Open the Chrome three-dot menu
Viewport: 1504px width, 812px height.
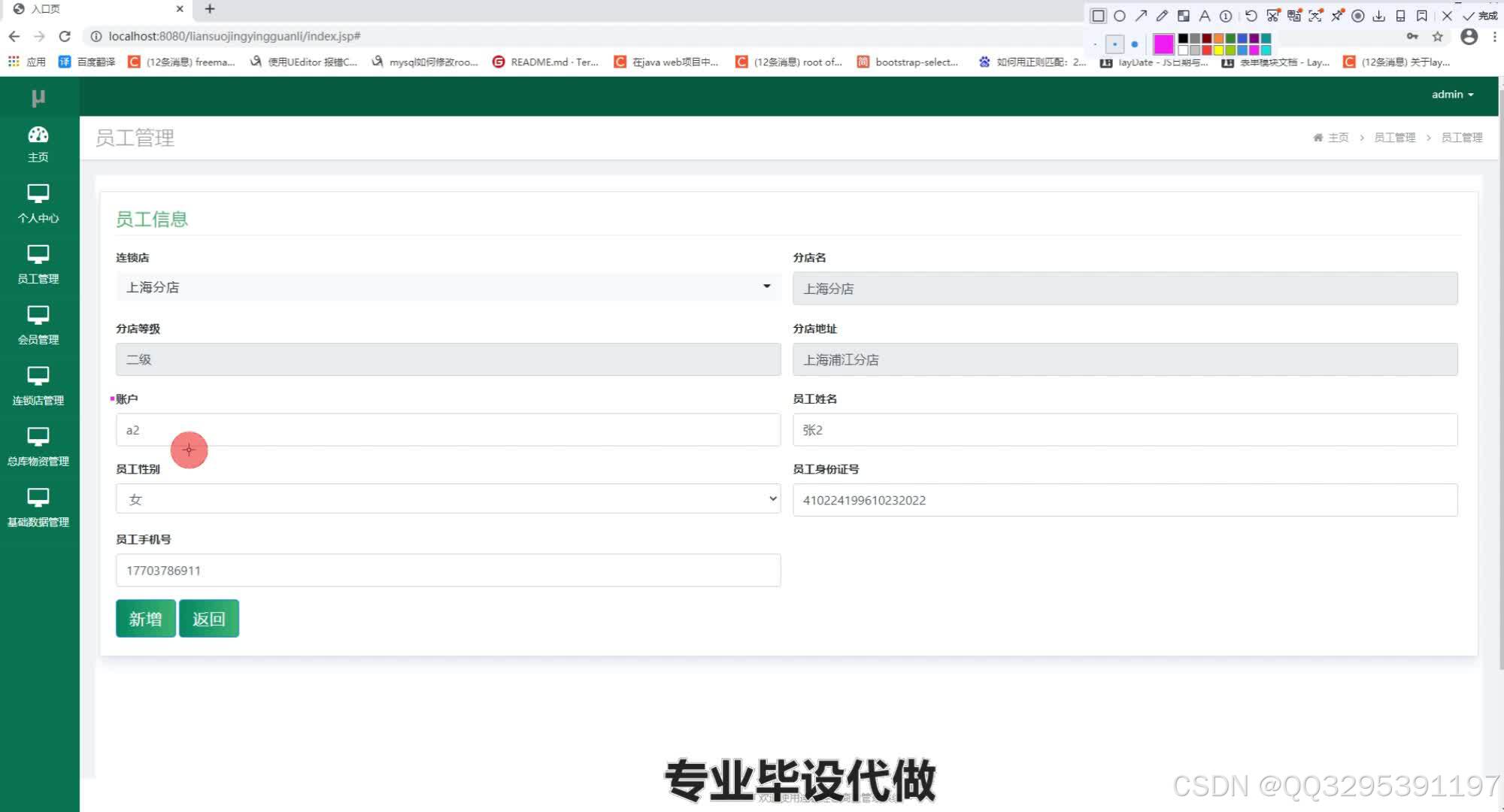[1495, 36]
